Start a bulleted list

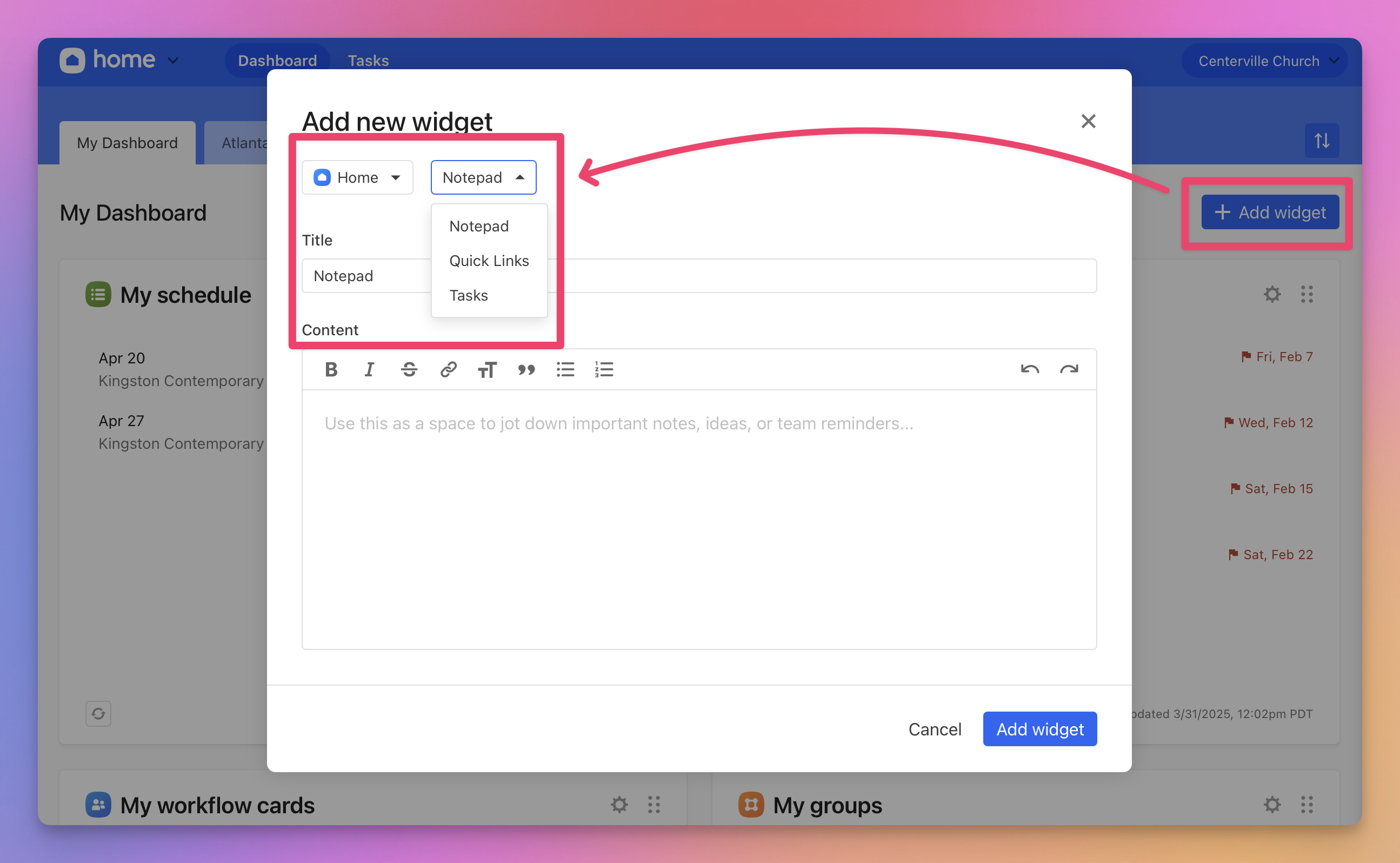565,370
